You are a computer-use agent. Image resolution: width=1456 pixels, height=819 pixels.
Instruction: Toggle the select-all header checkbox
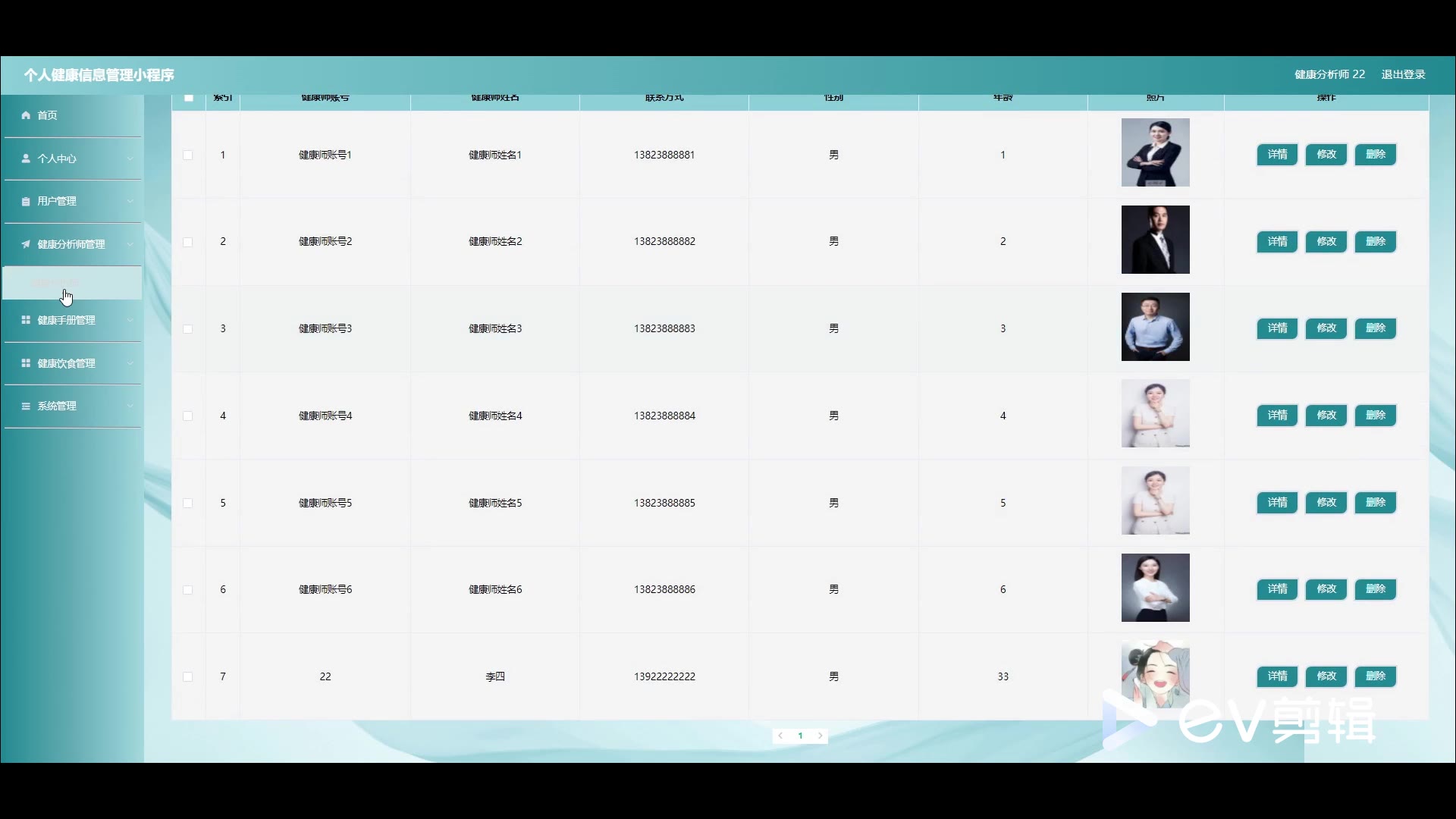pos(189,98)
